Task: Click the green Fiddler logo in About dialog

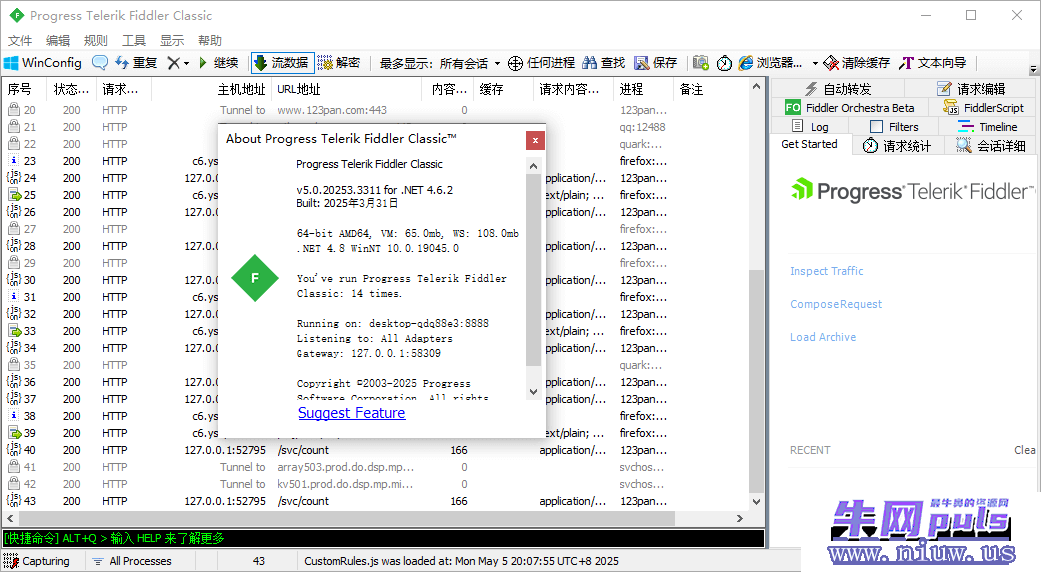Action: 255,278
